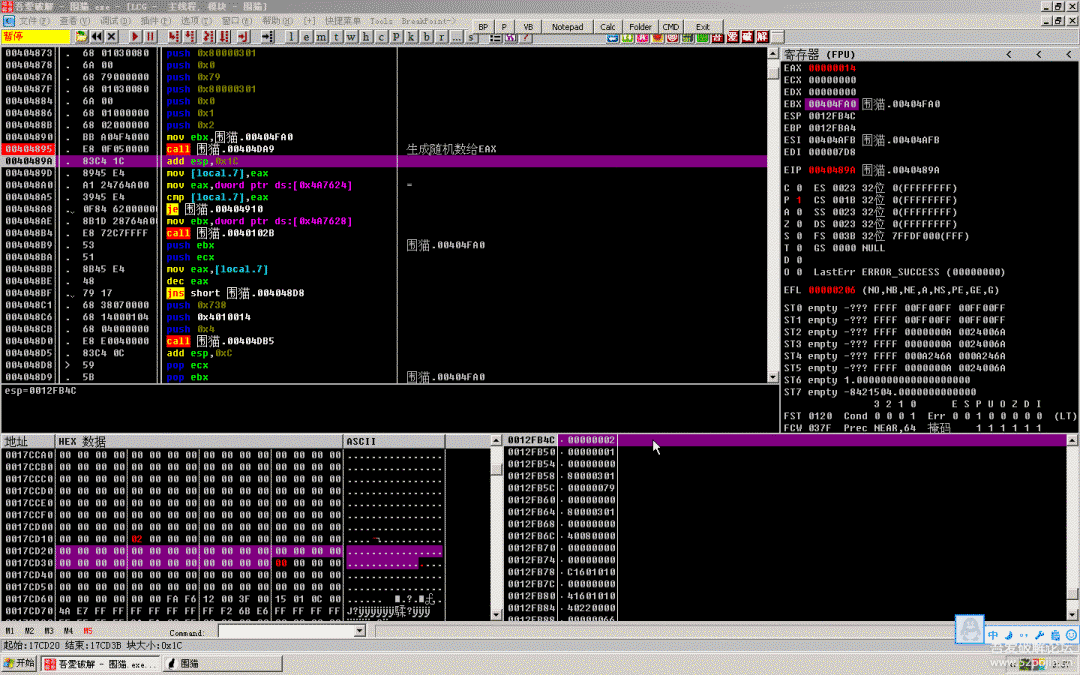
Task: Show the Call stack via the 'k' button
Action: pyautogui.click(x=411, y=37)
